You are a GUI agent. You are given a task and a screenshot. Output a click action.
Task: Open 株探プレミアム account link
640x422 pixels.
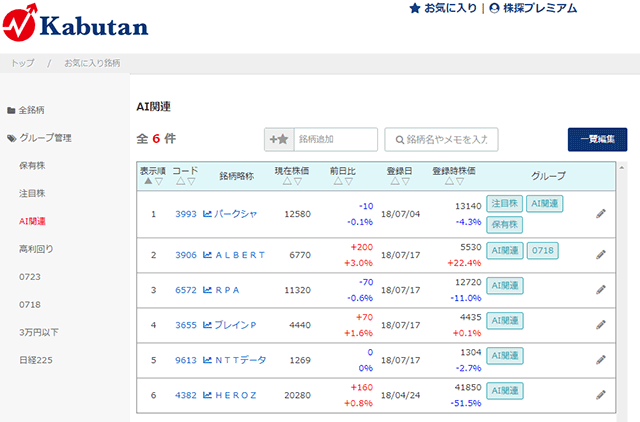[533, 8]
